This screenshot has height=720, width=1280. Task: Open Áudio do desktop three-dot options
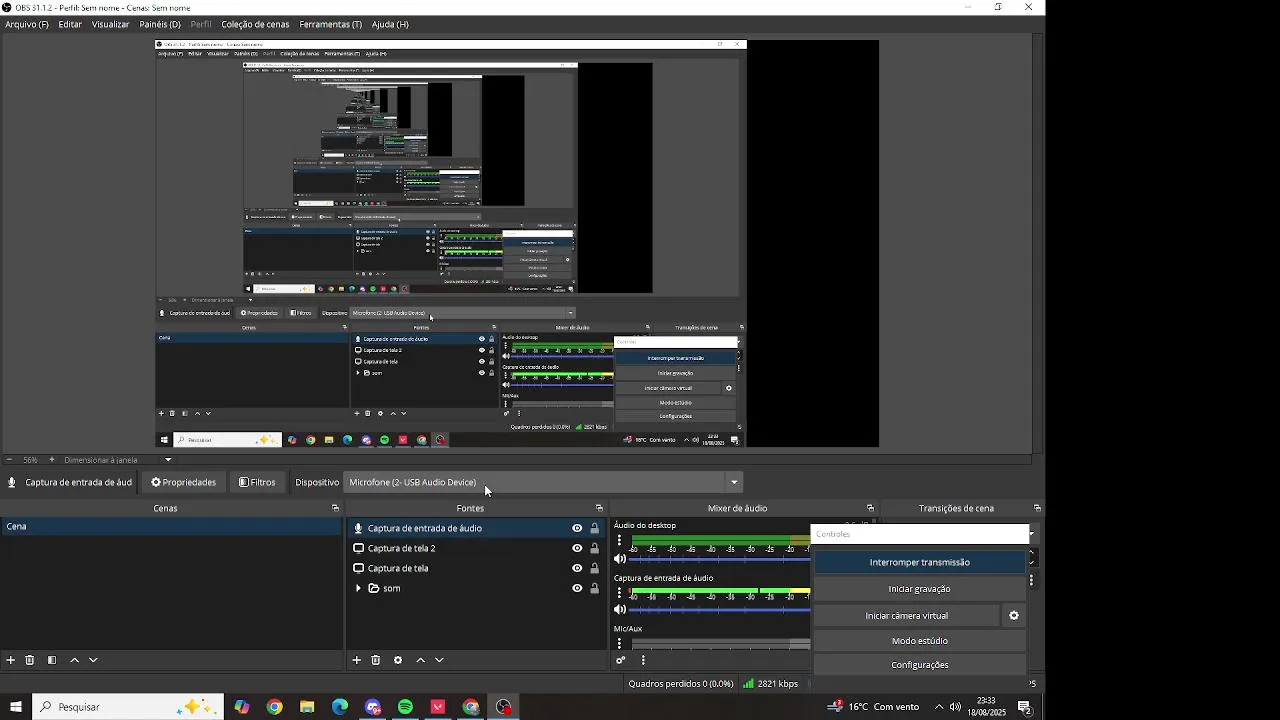click(619, 540)
